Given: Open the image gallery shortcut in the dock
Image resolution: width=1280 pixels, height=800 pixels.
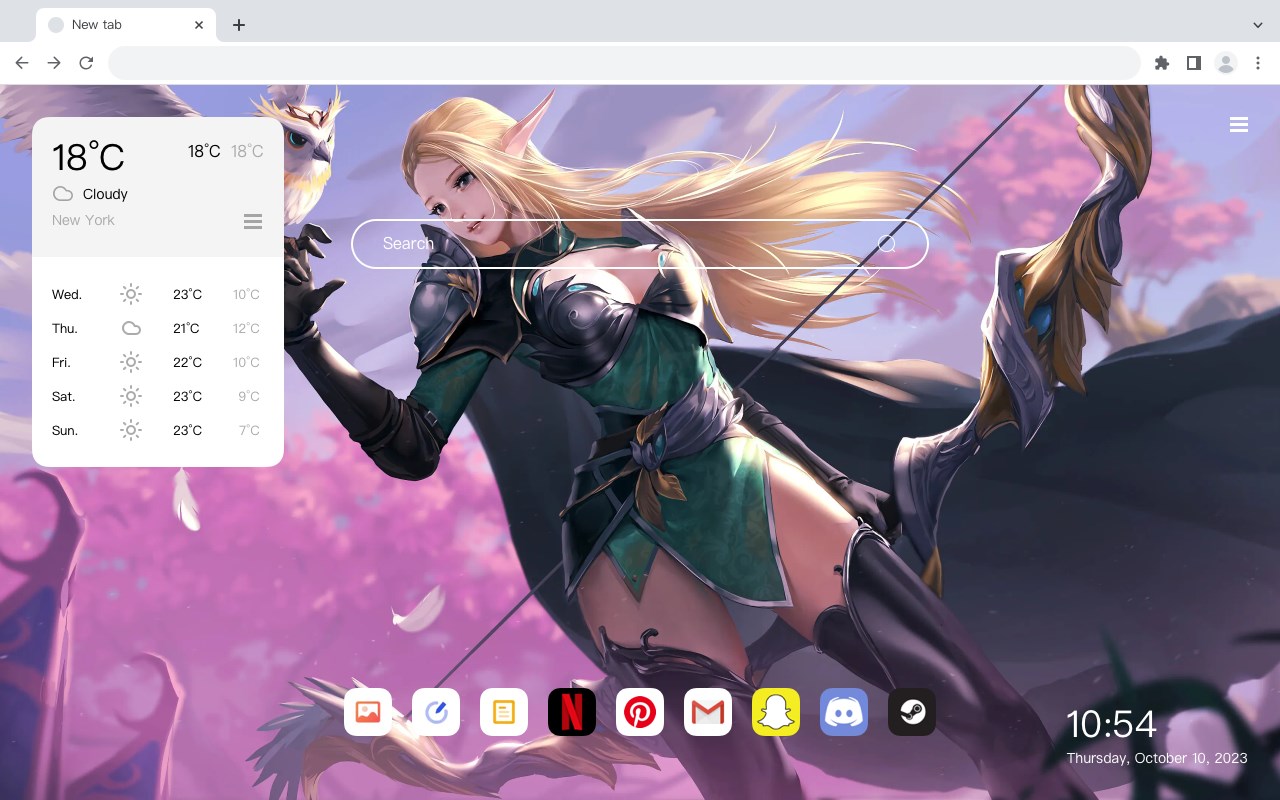Looking at the screenshot, I should 368,712.
